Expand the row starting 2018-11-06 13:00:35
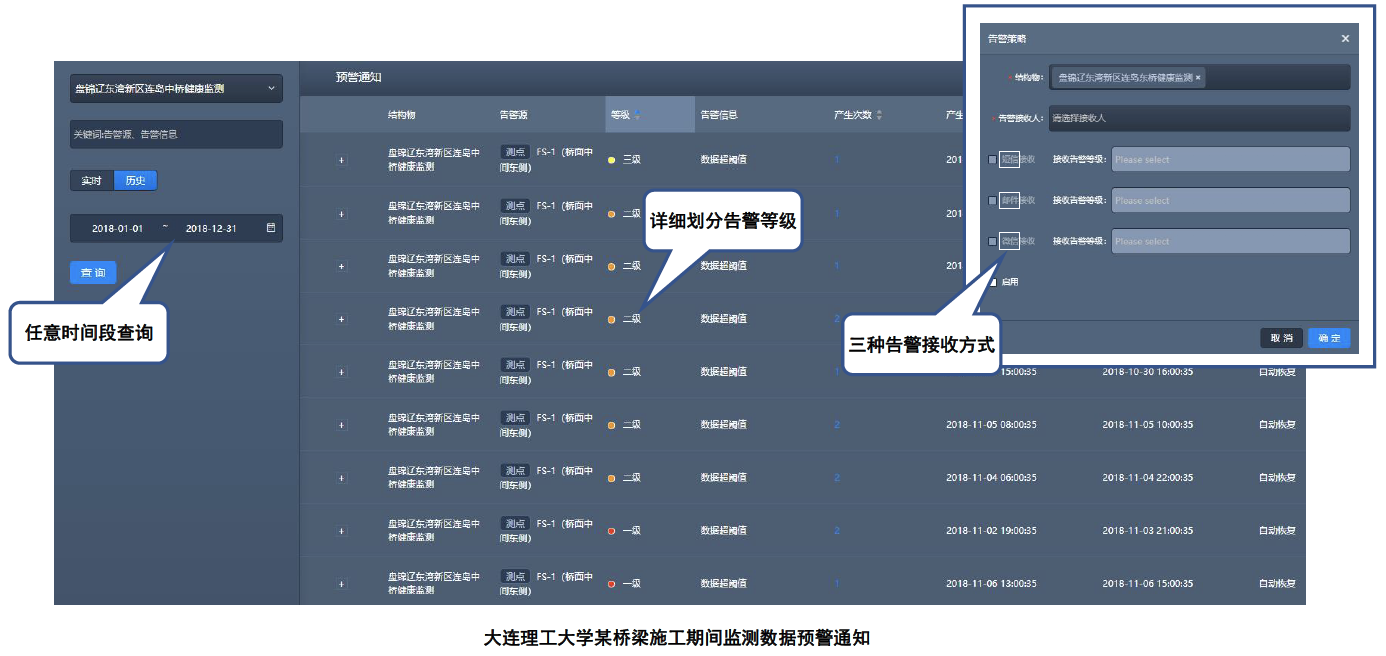 coord(342,584)
